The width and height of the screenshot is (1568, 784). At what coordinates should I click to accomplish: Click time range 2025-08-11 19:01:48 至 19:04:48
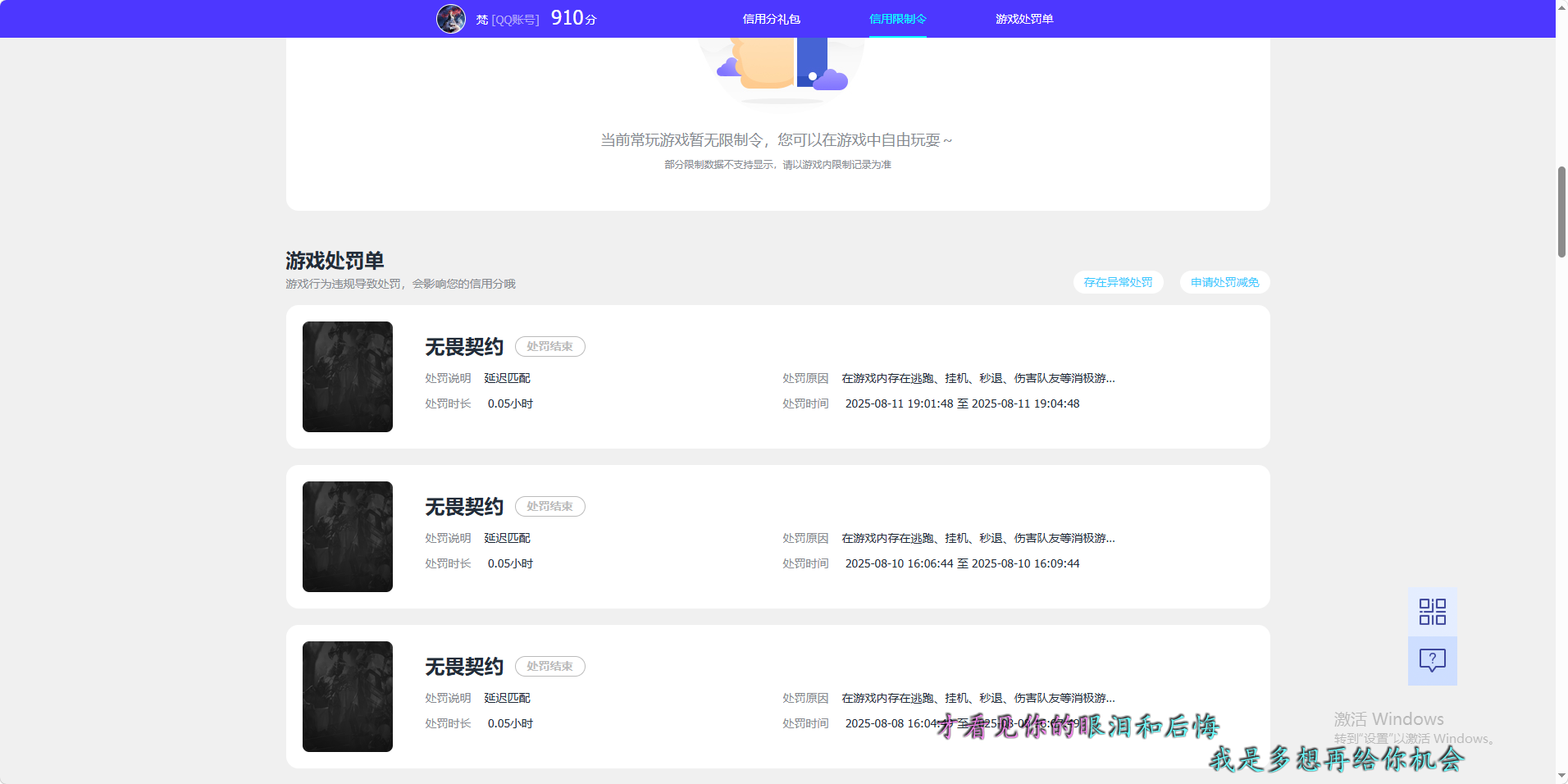(962, 403)
